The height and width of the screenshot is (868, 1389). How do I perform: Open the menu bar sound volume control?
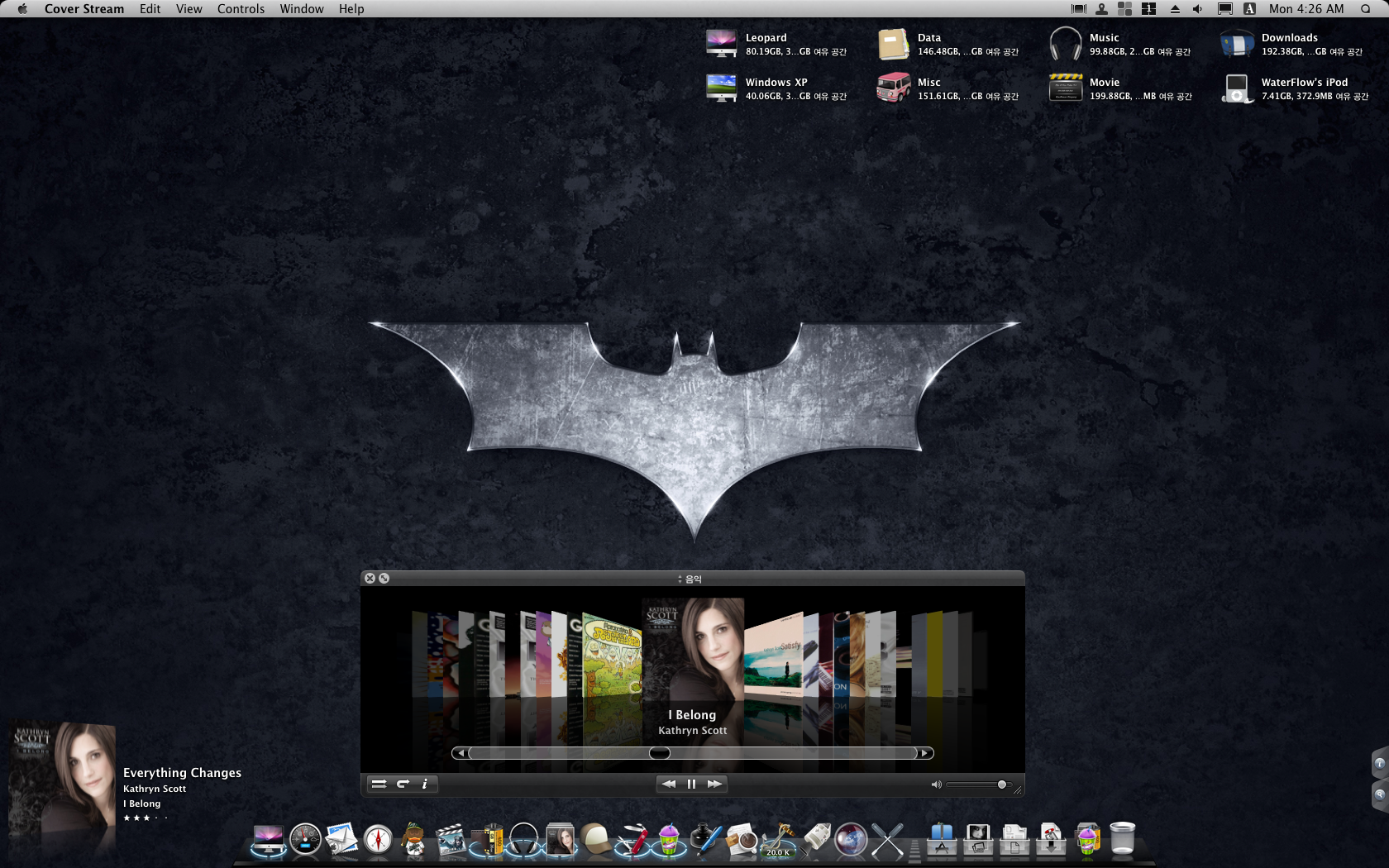point(1198,9)
